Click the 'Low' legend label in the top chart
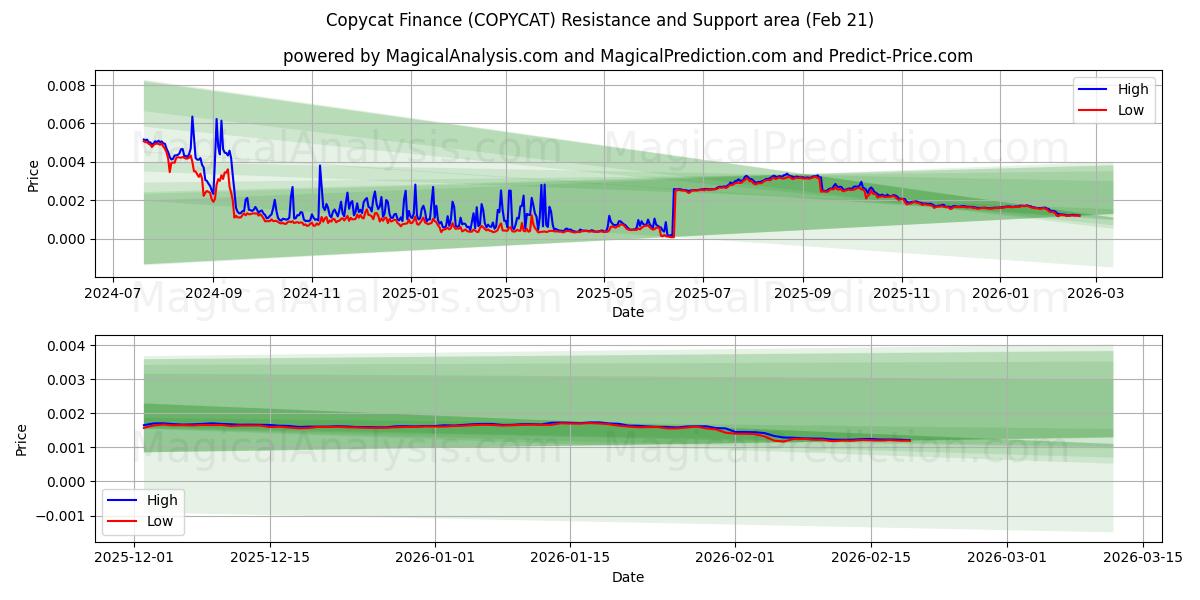 click(1131, 110)
